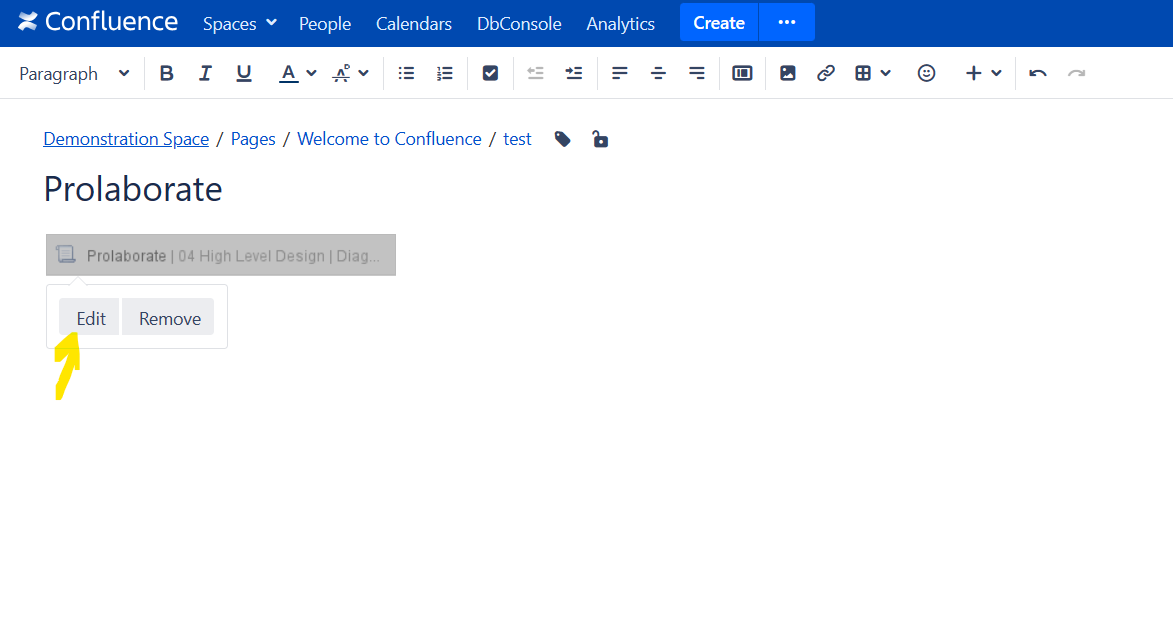Select the Prolaborate macro placeholder

221,255
